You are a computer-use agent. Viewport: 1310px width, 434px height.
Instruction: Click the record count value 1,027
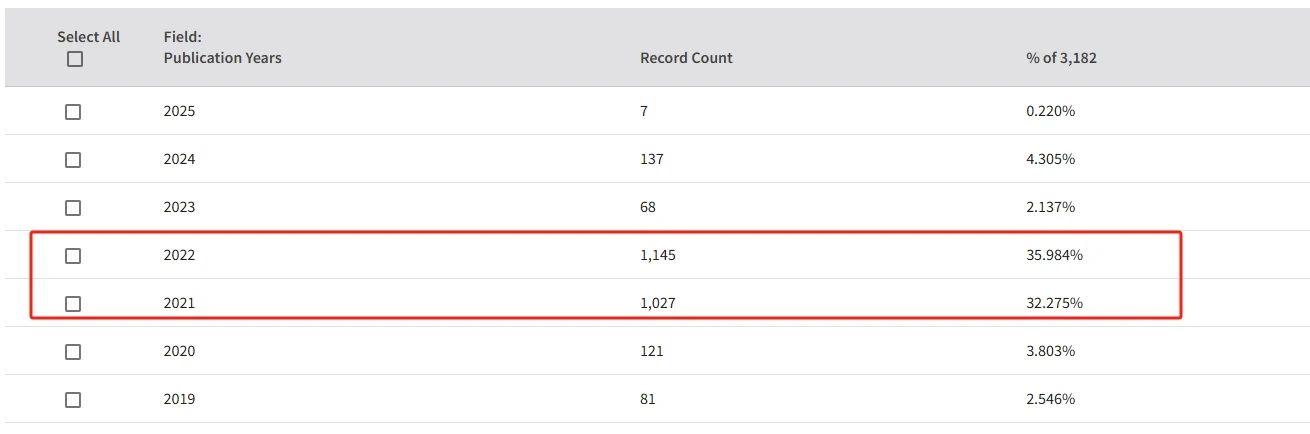click(659, 304)
